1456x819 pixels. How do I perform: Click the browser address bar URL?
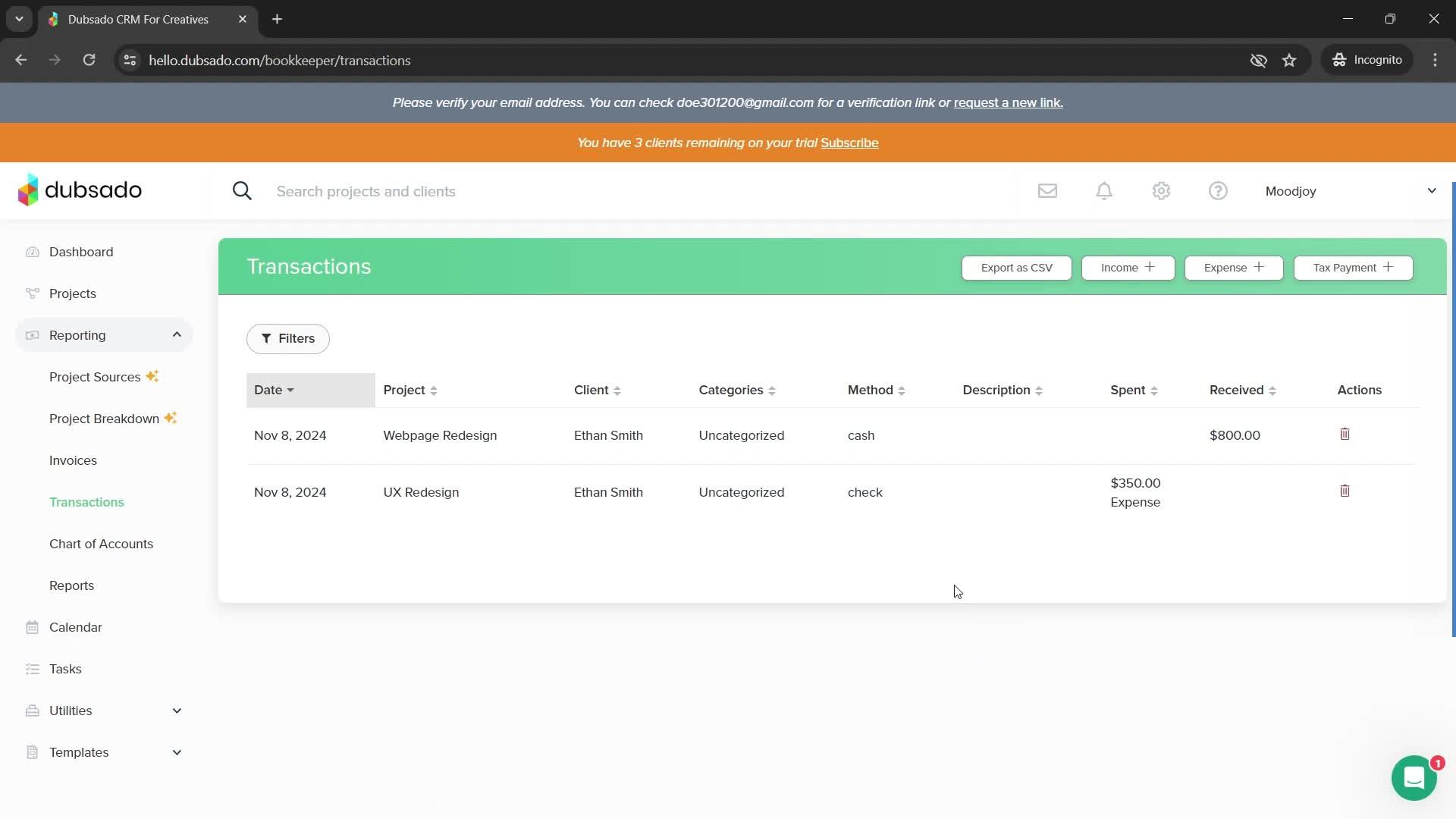(x=279, y=60)
